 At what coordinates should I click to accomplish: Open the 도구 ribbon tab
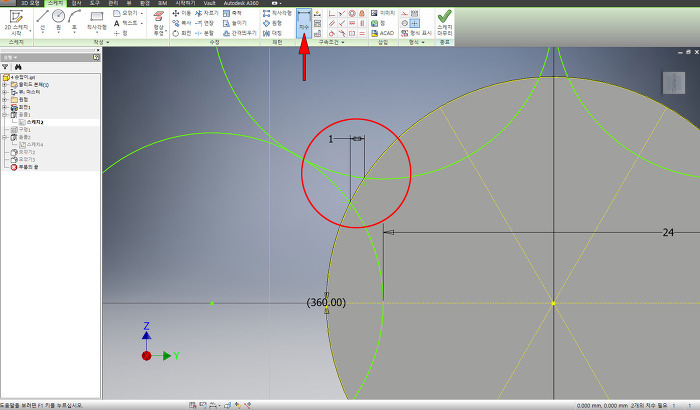point(95,3)
